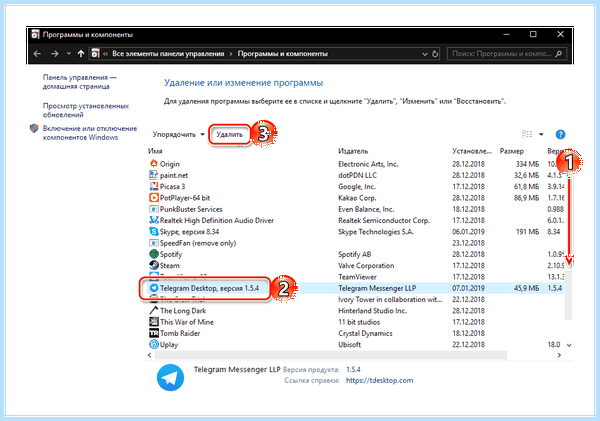Image resolution: width=600 pixels, height=421 pixels.
Task: Go up one level arrow
Action: tap(81, 54)
